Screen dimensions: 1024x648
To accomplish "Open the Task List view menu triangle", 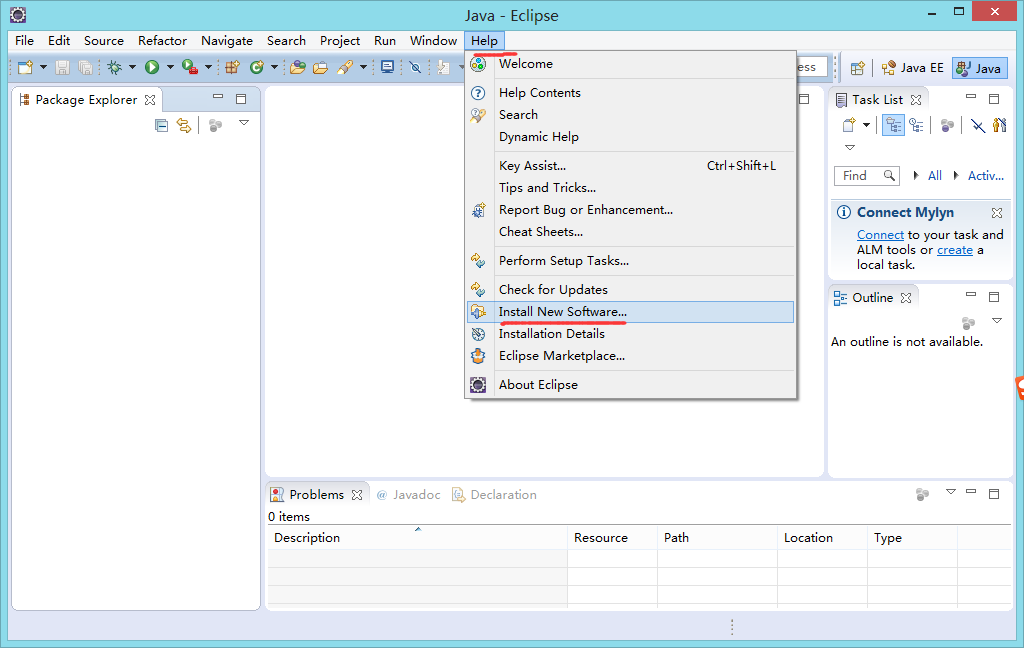I will 850,148.
